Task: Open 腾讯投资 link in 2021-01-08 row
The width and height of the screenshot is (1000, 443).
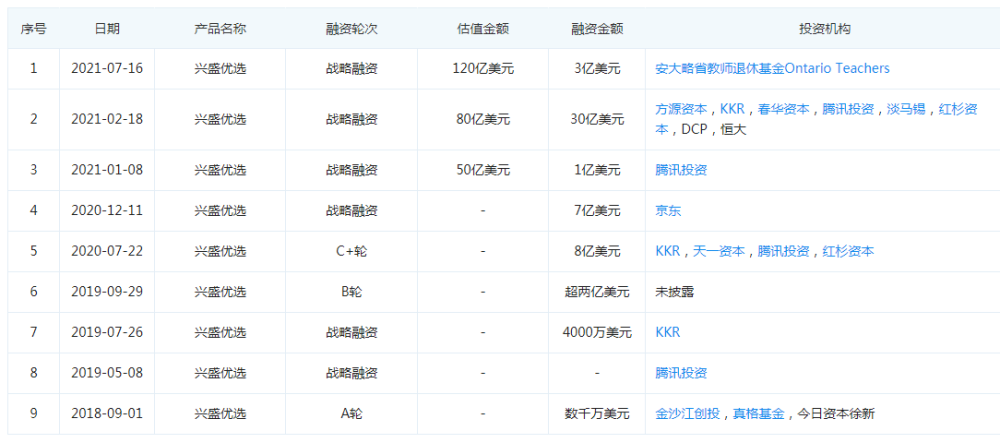Action: coord(681,170)
